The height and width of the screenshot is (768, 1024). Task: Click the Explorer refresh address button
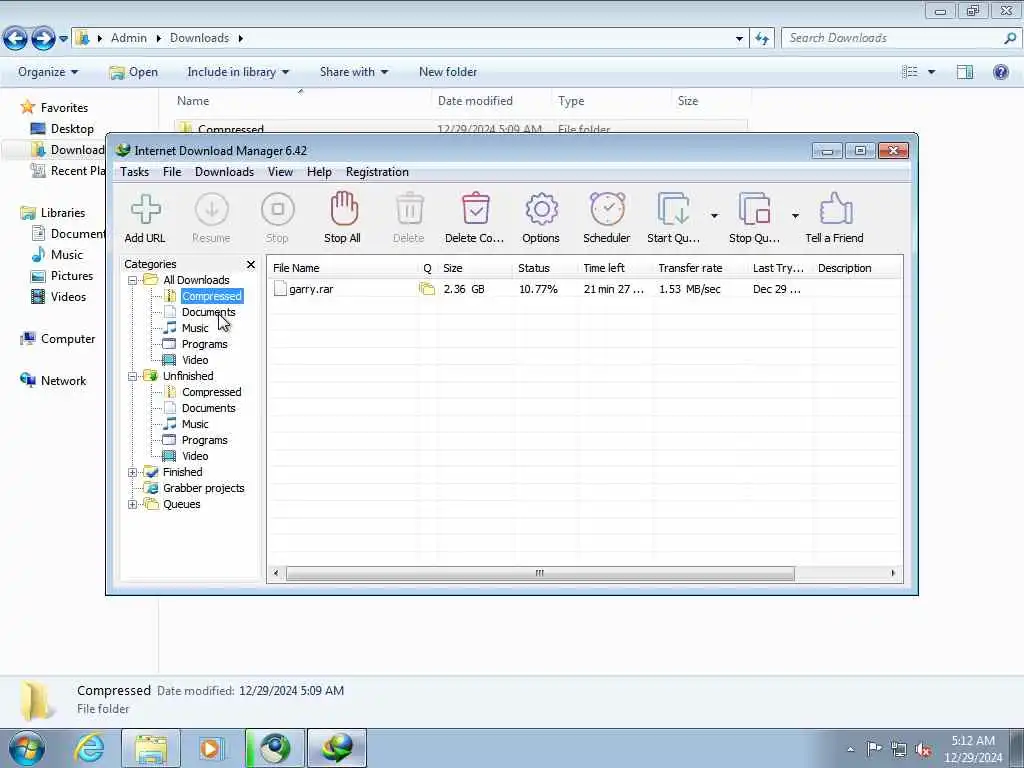tap(762, 39)
